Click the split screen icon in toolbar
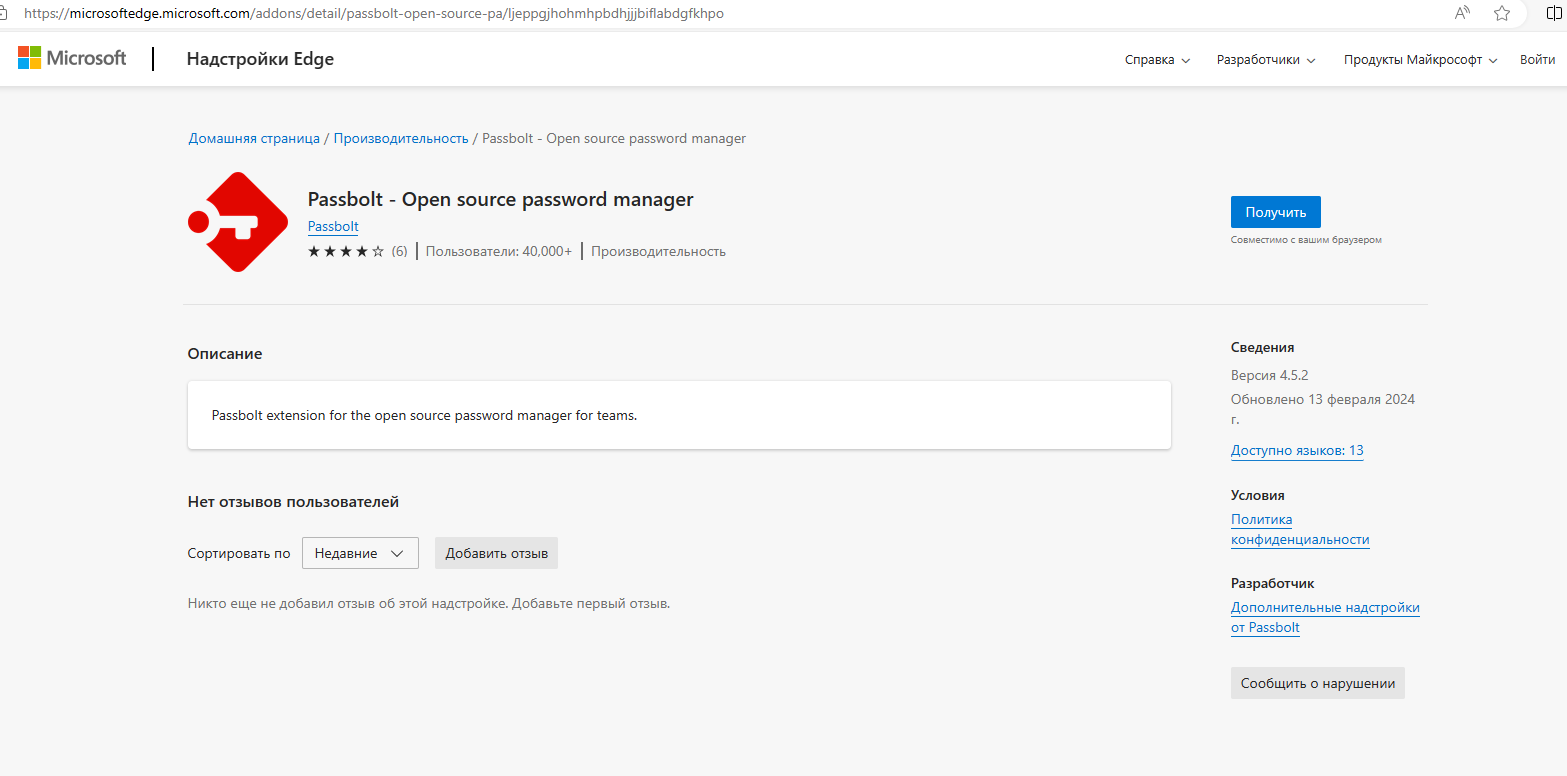The height and width of the screenshot is (776, 1567). [x=1555, y=13]
